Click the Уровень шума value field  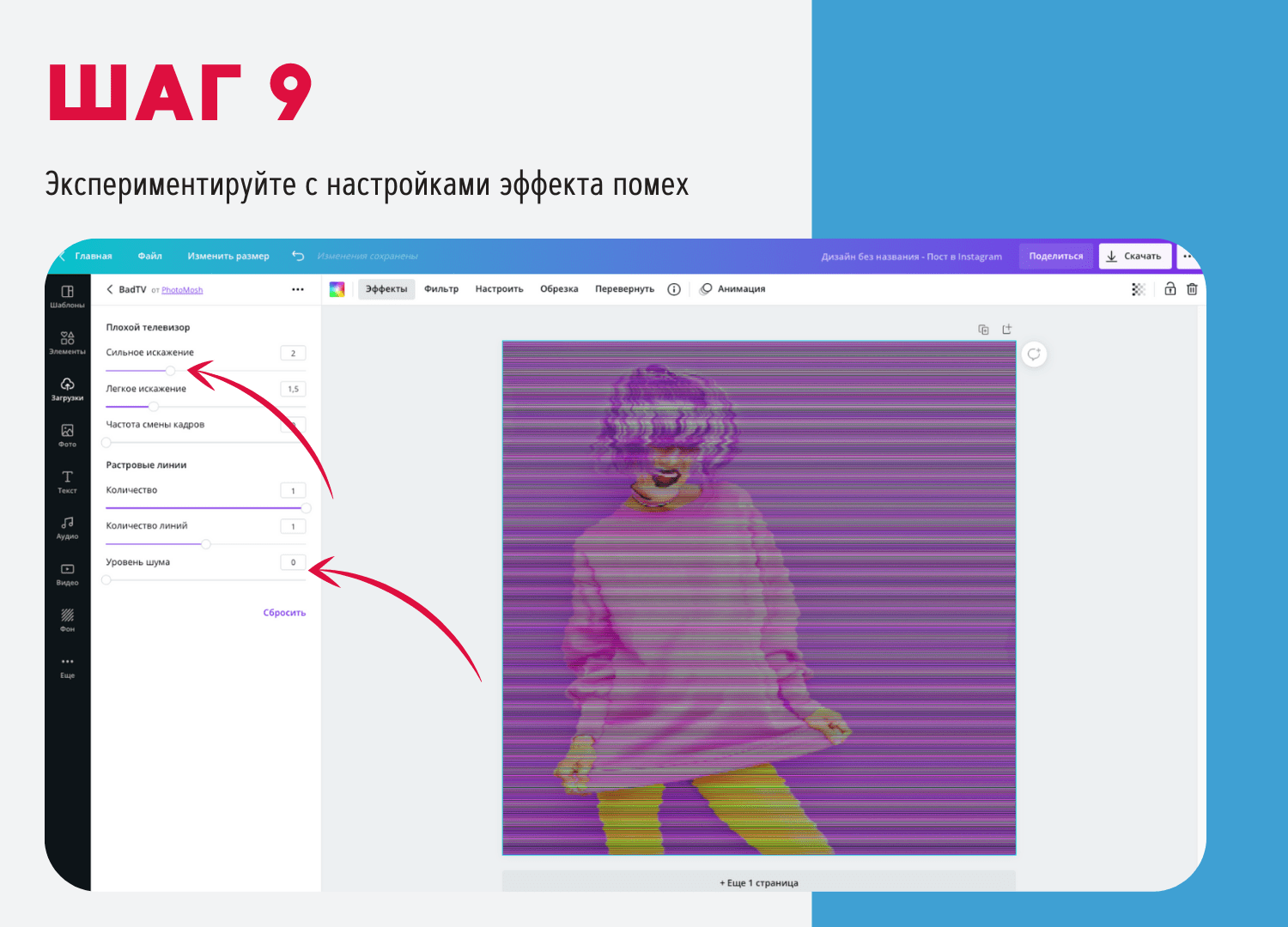pos(293,562)
